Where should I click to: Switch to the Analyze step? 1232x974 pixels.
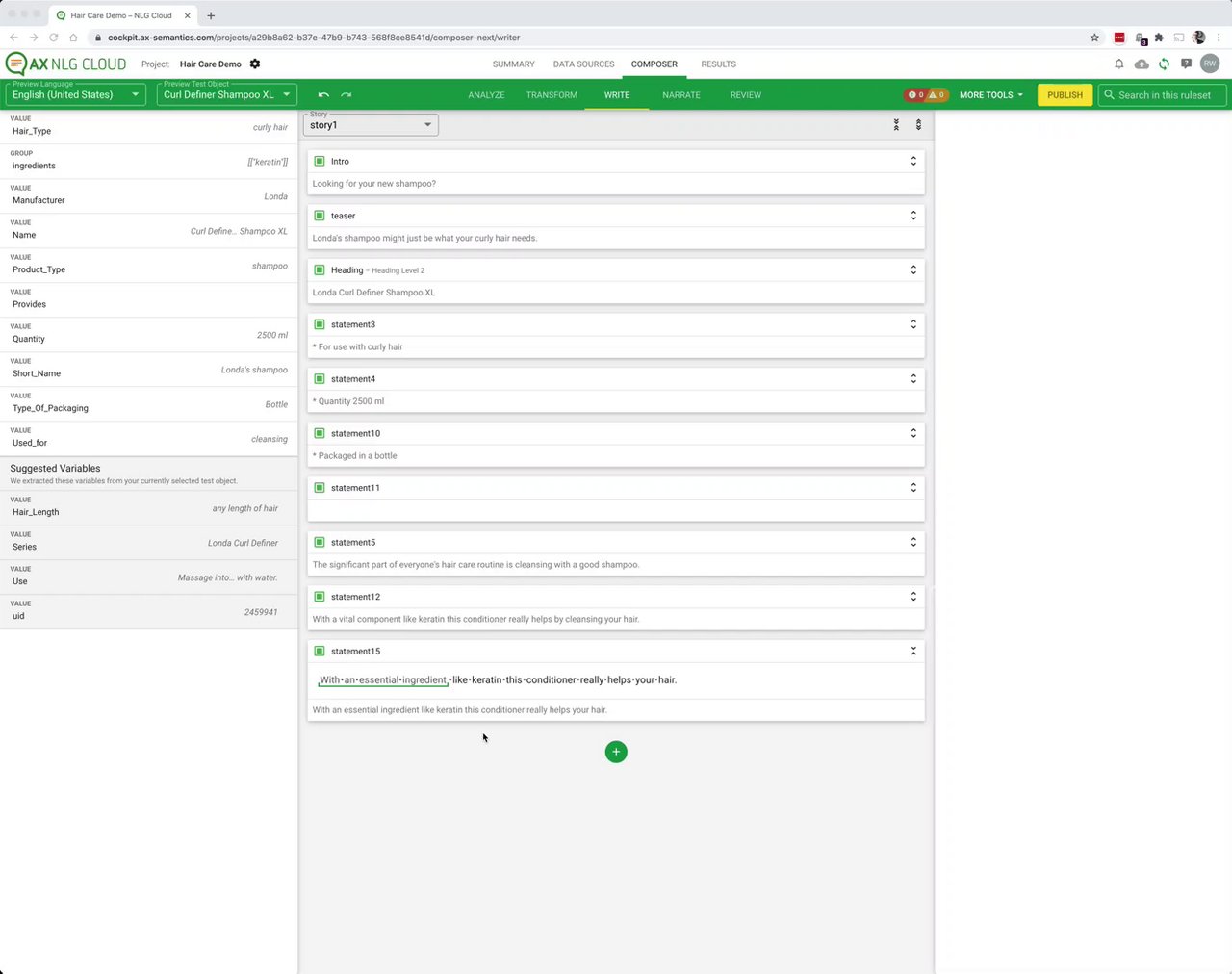click(486, 95)
